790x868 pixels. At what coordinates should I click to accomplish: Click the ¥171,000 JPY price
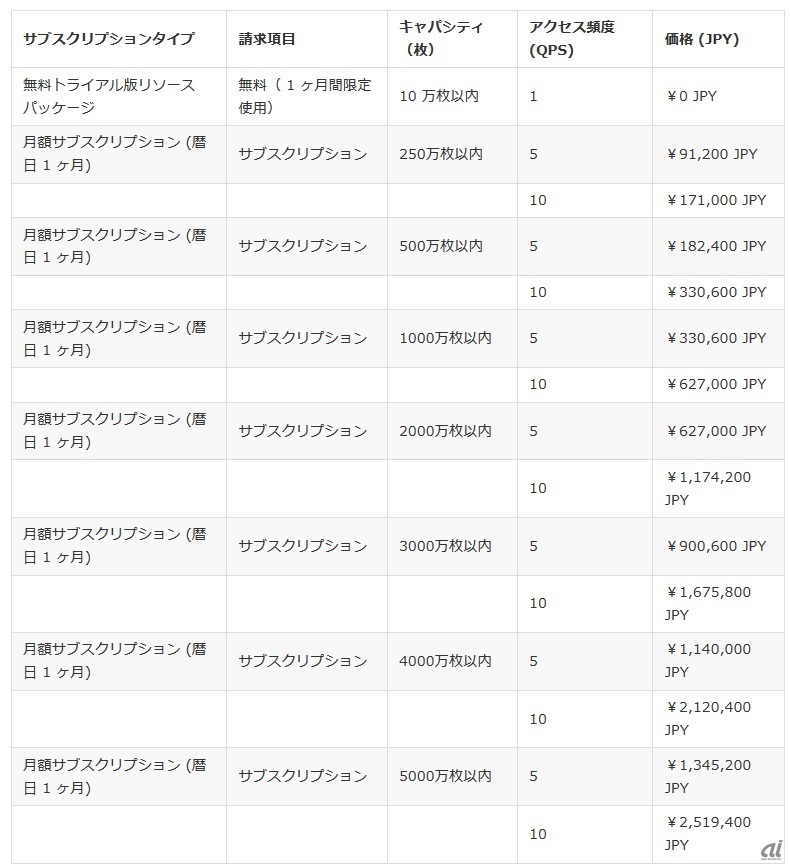tap(715, 200)
